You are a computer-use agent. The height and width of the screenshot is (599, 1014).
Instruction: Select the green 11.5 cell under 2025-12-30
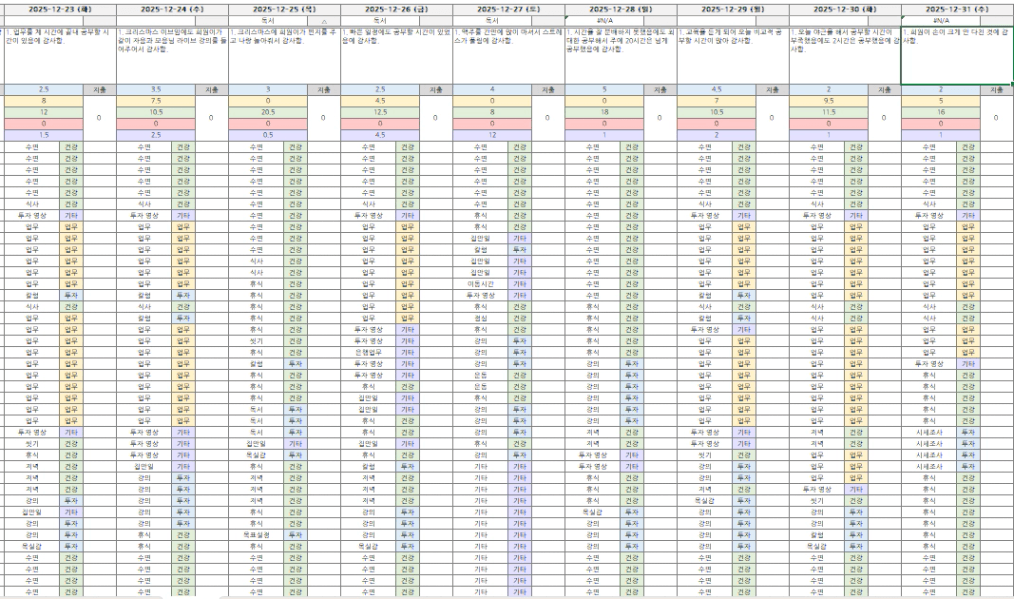[x=828, y=112]
